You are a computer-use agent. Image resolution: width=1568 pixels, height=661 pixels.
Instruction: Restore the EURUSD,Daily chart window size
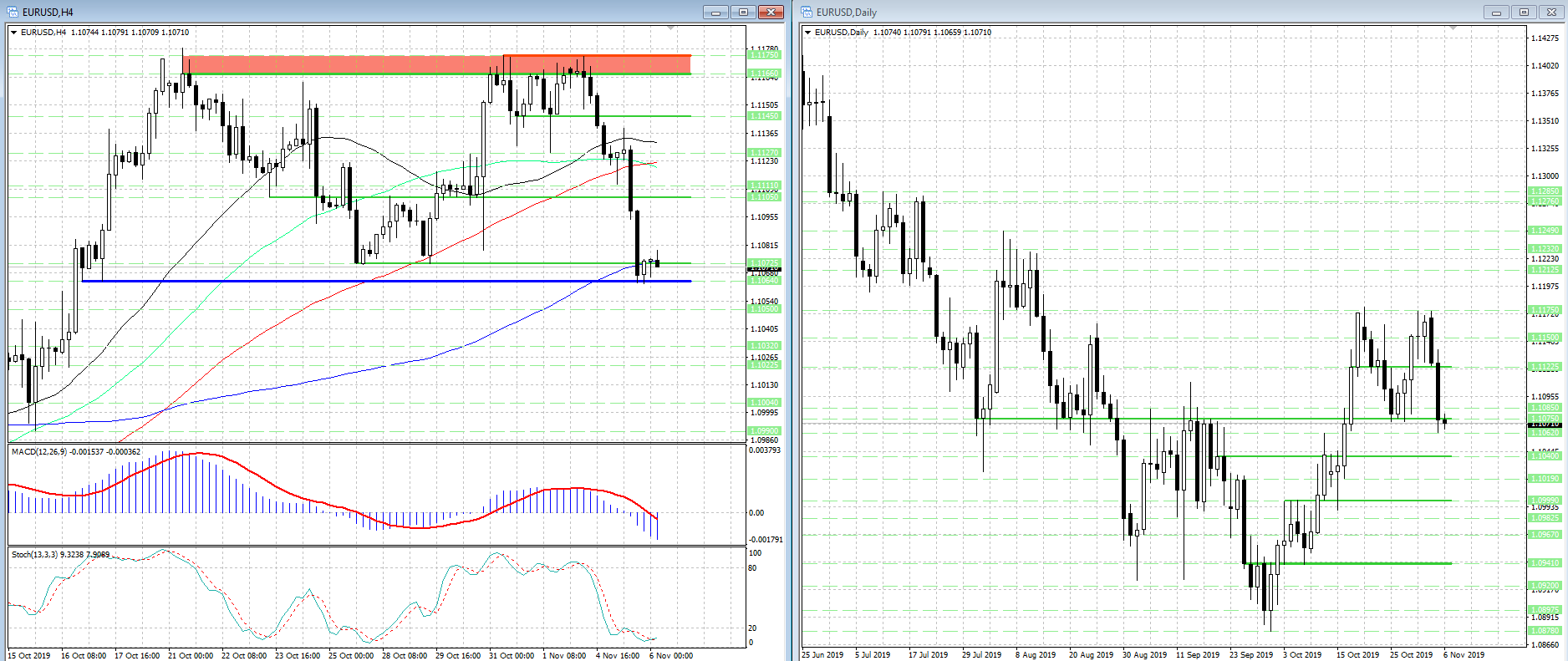click(1523, 12)
